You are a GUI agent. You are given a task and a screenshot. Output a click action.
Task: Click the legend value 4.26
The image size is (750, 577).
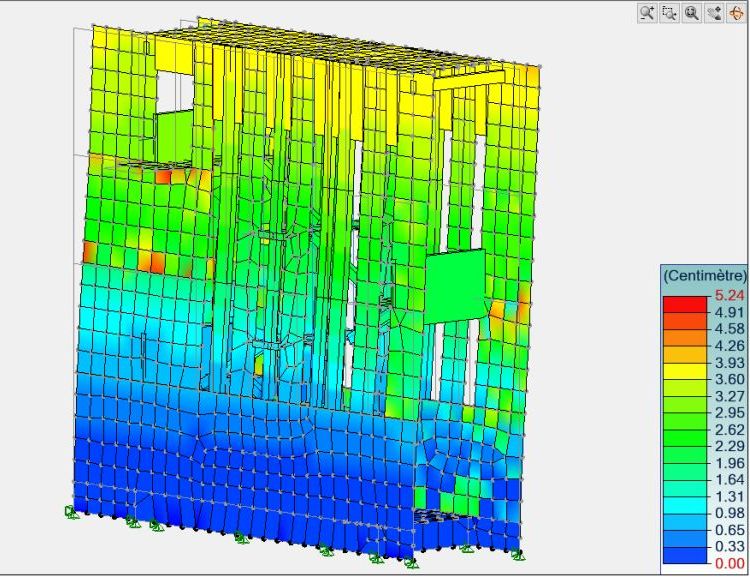pos(729,345)
